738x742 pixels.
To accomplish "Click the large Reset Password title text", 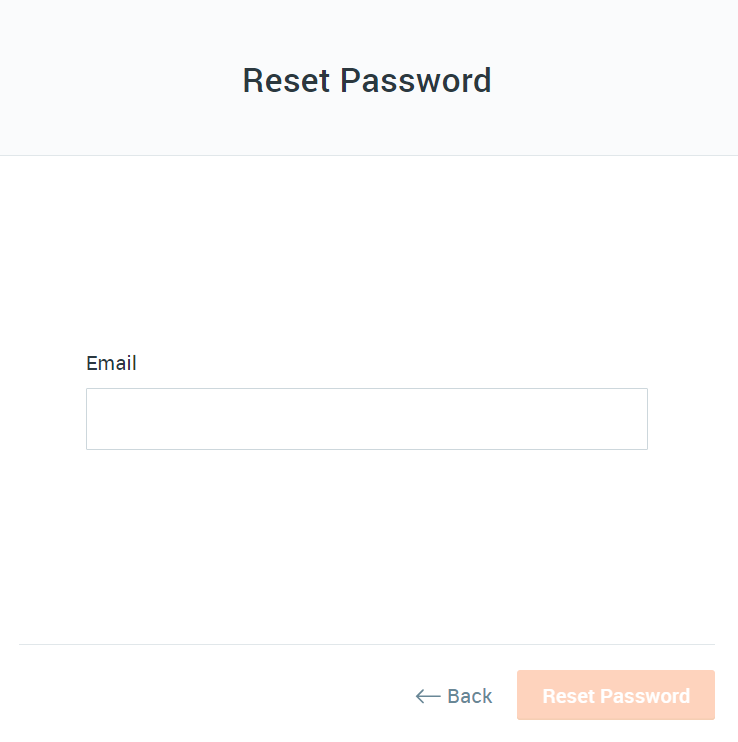I will point(367,80).
